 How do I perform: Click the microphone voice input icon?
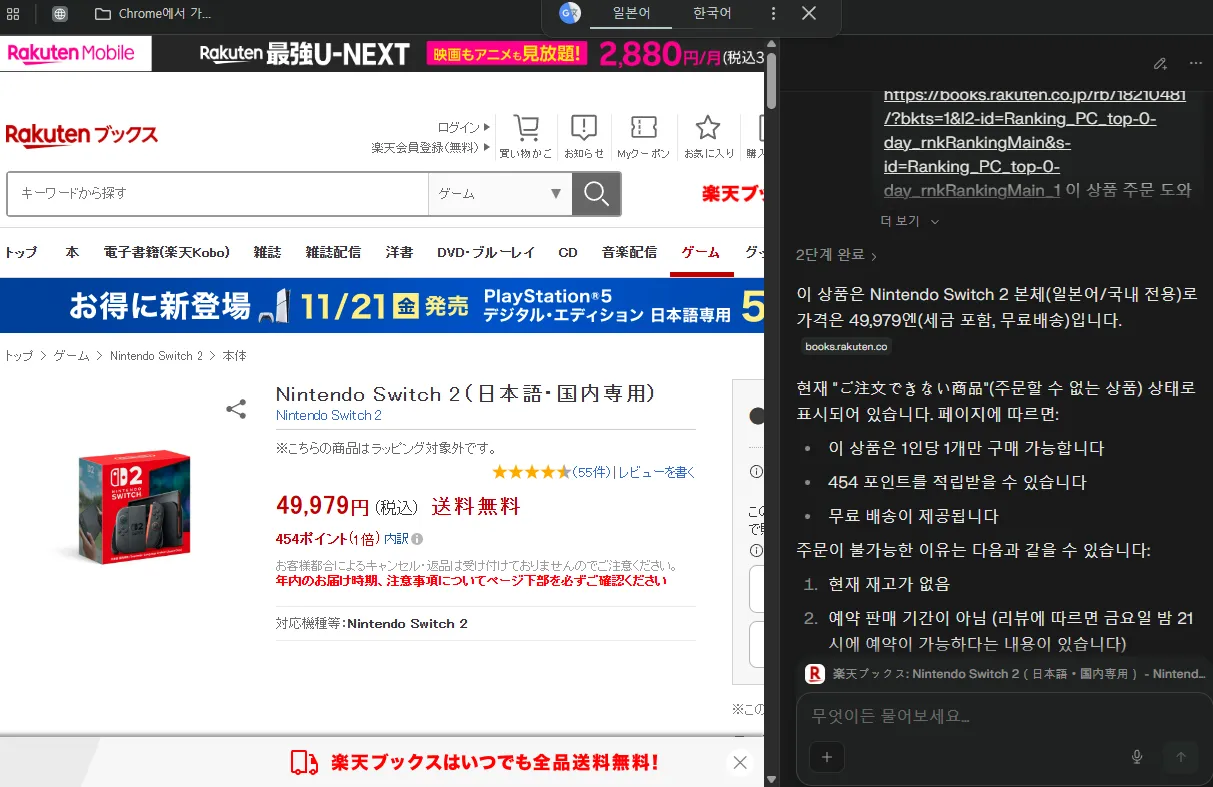[x=1136, y=757]
